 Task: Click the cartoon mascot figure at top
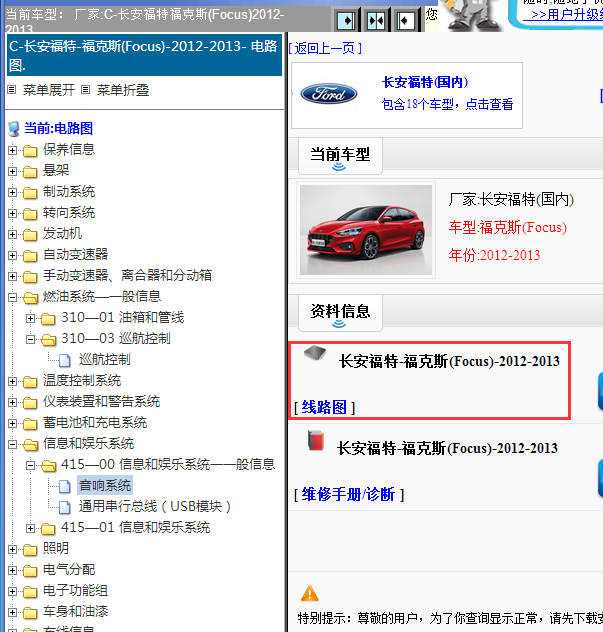[472, 15]
